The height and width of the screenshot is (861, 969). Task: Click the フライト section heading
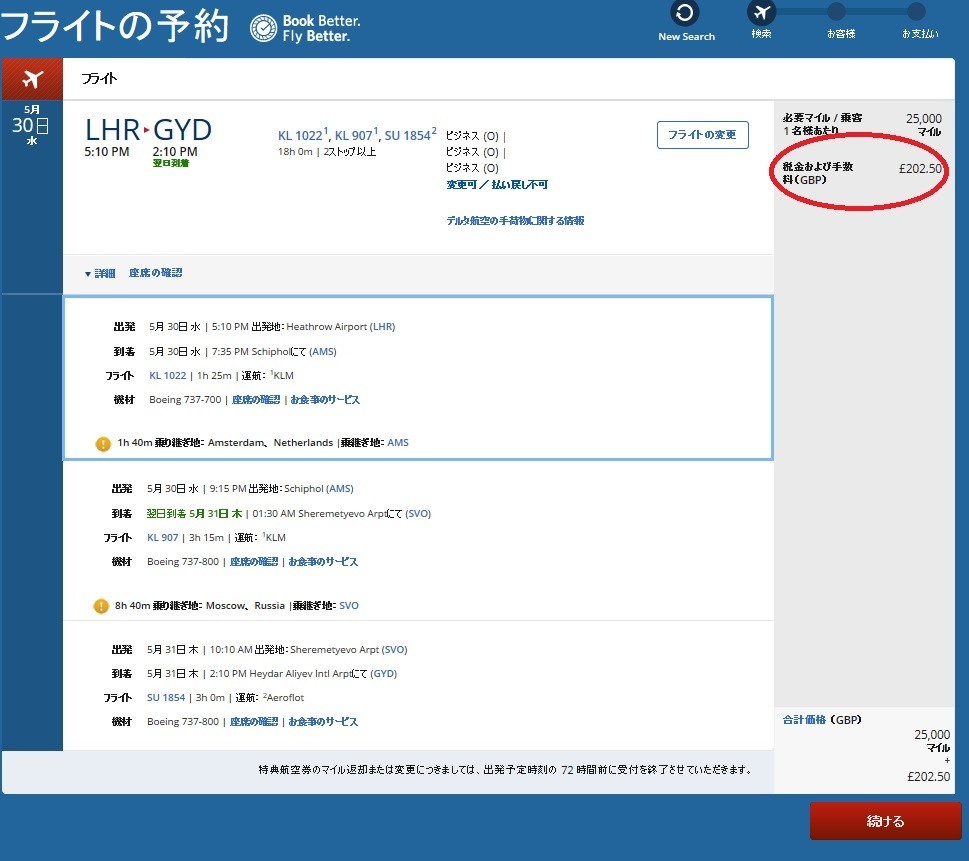coord(99,78)
